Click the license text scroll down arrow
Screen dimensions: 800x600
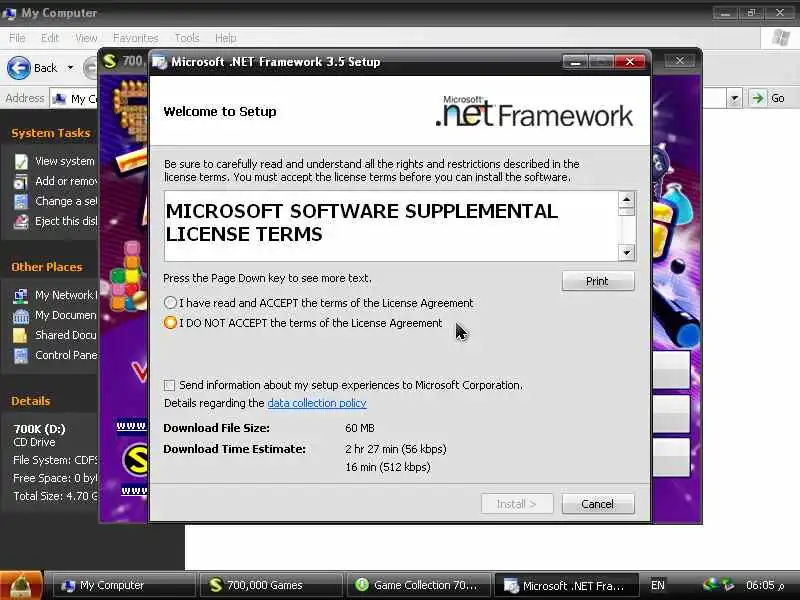tap(627, 253)
